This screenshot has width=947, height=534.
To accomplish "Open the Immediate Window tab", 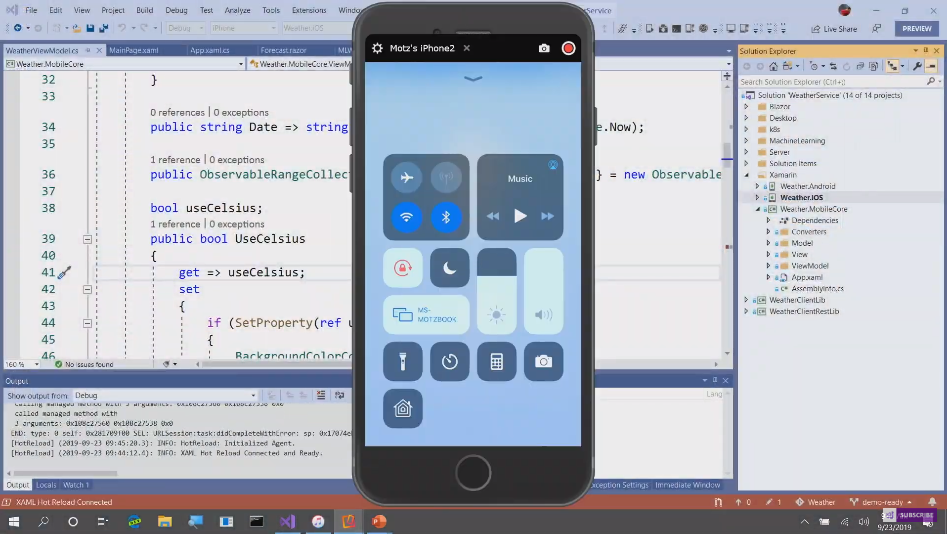I will 687,485.
